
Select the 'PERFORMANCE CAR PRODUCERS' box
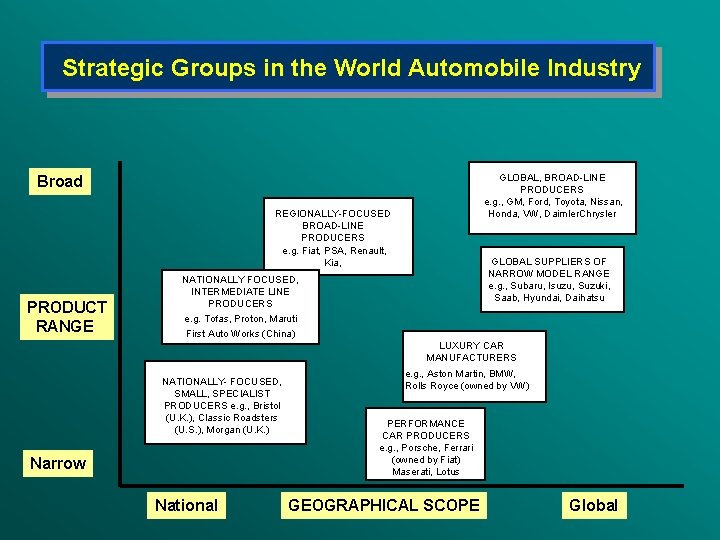click(426, 444)
